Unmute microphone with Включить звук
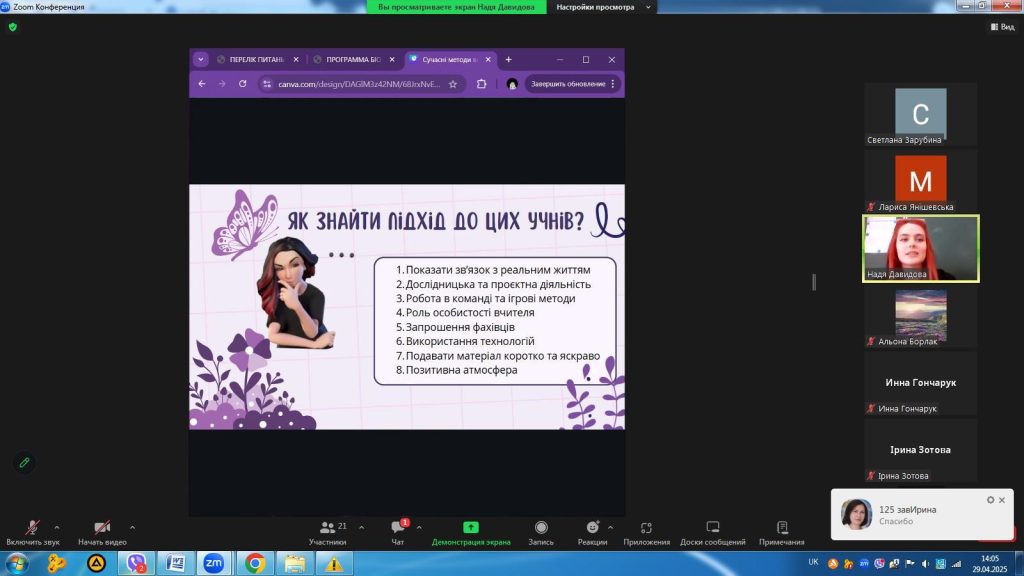The image size is (1024, 576). coord(33,533)
